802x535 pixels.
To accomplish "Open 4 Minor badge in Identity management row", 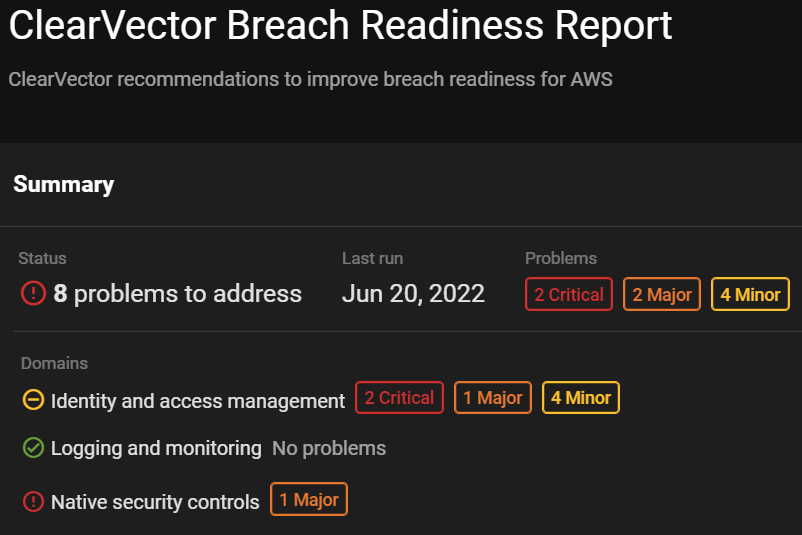I will [581, 398].
